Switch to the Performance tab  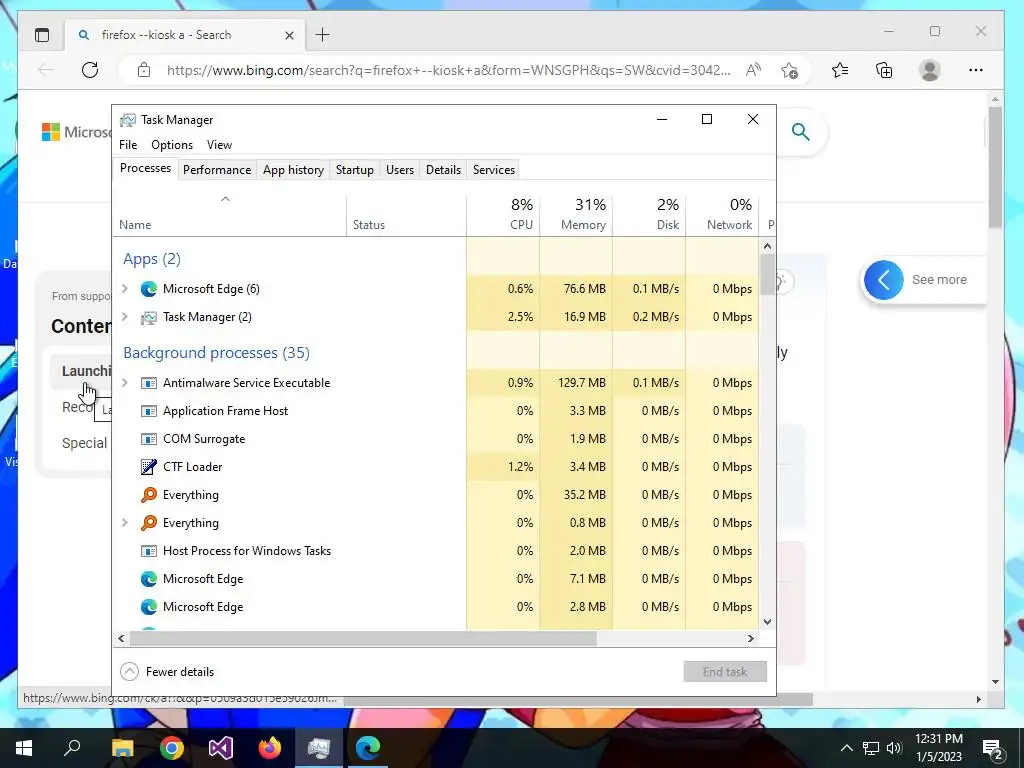tap(217, 170)
